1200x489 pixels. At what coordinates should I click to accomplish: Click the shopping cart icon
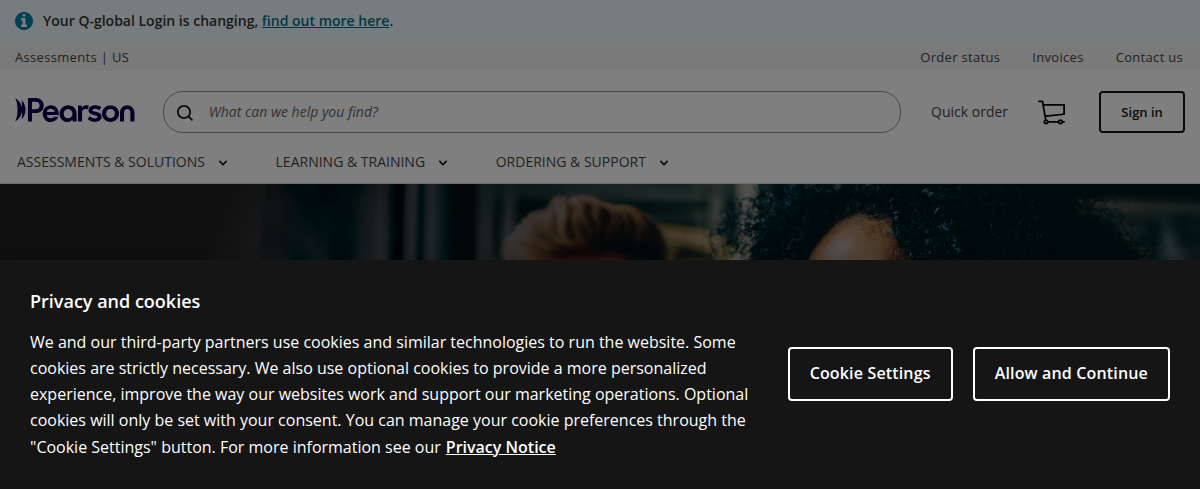1051,113
